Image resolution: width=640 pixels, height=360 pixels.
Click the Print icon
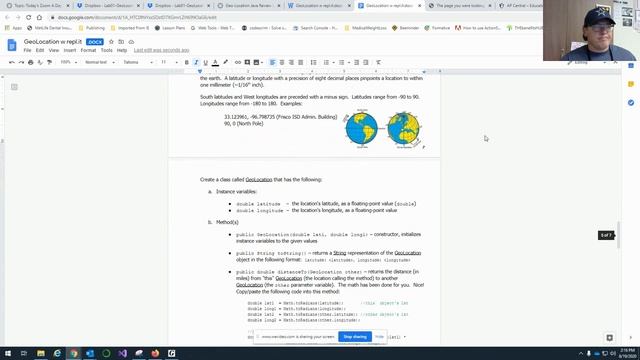[x=31, y=62]
